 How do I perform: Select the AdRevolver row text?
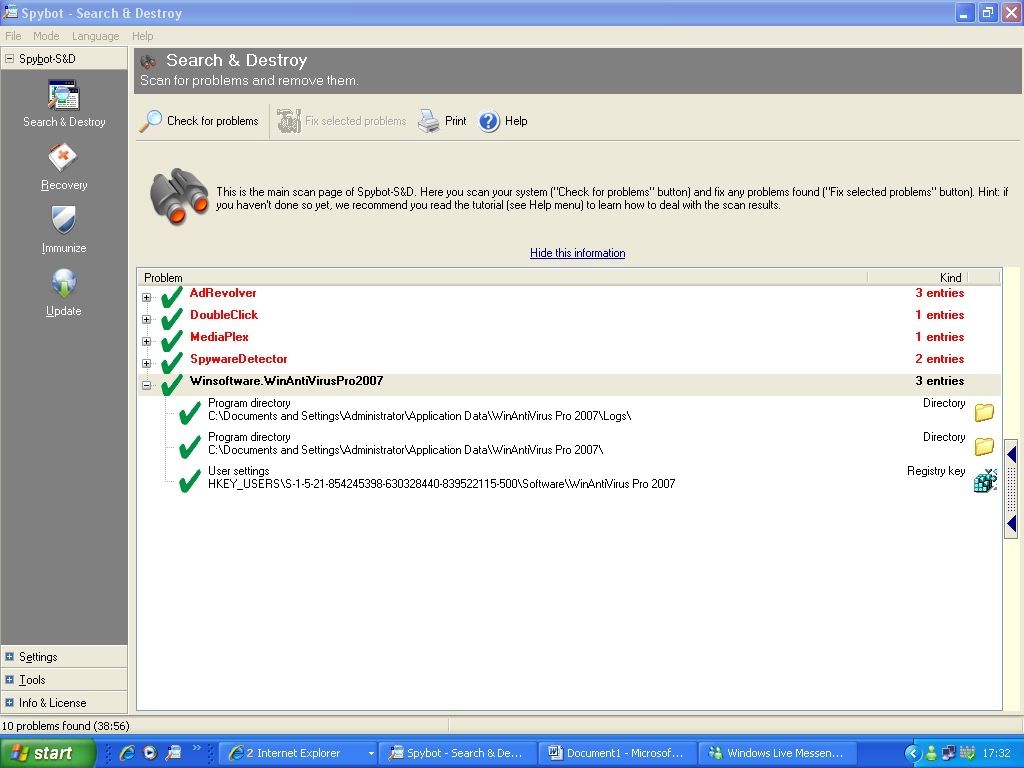tap(223, 293)
